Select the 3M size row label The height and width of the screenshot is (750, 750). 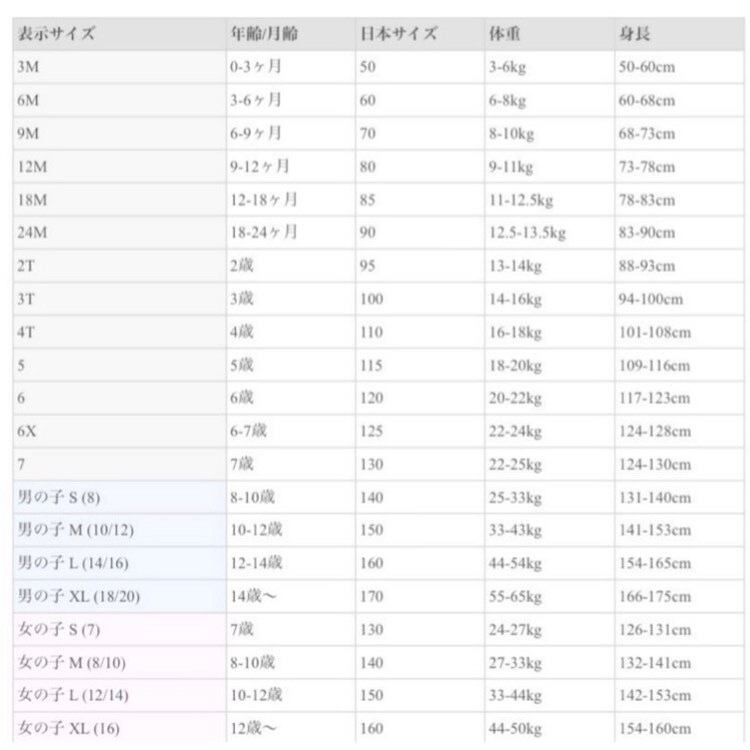(28, 67)
